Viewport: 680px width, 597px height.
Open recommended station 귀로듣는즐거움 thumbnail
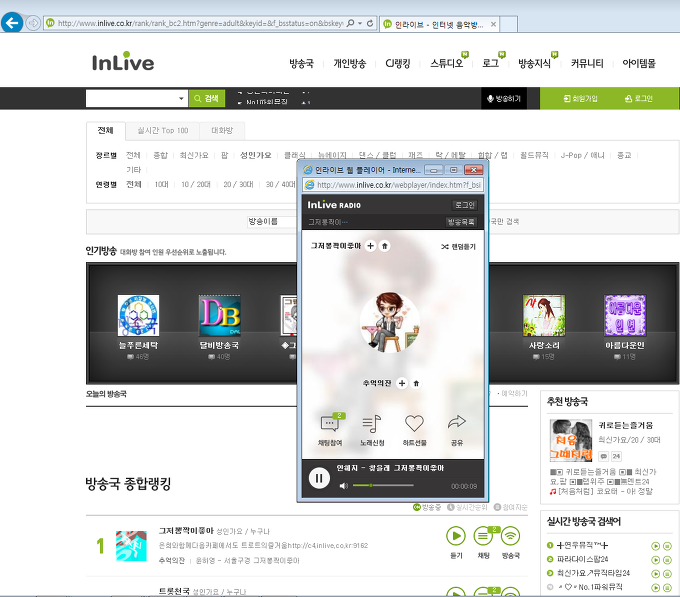click(570, 440)
